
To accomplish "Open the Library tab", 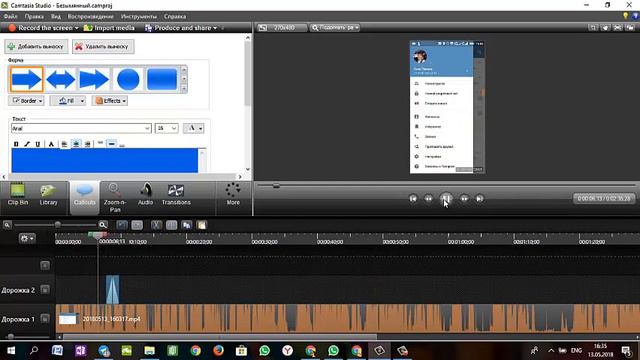I will [48, 195].
